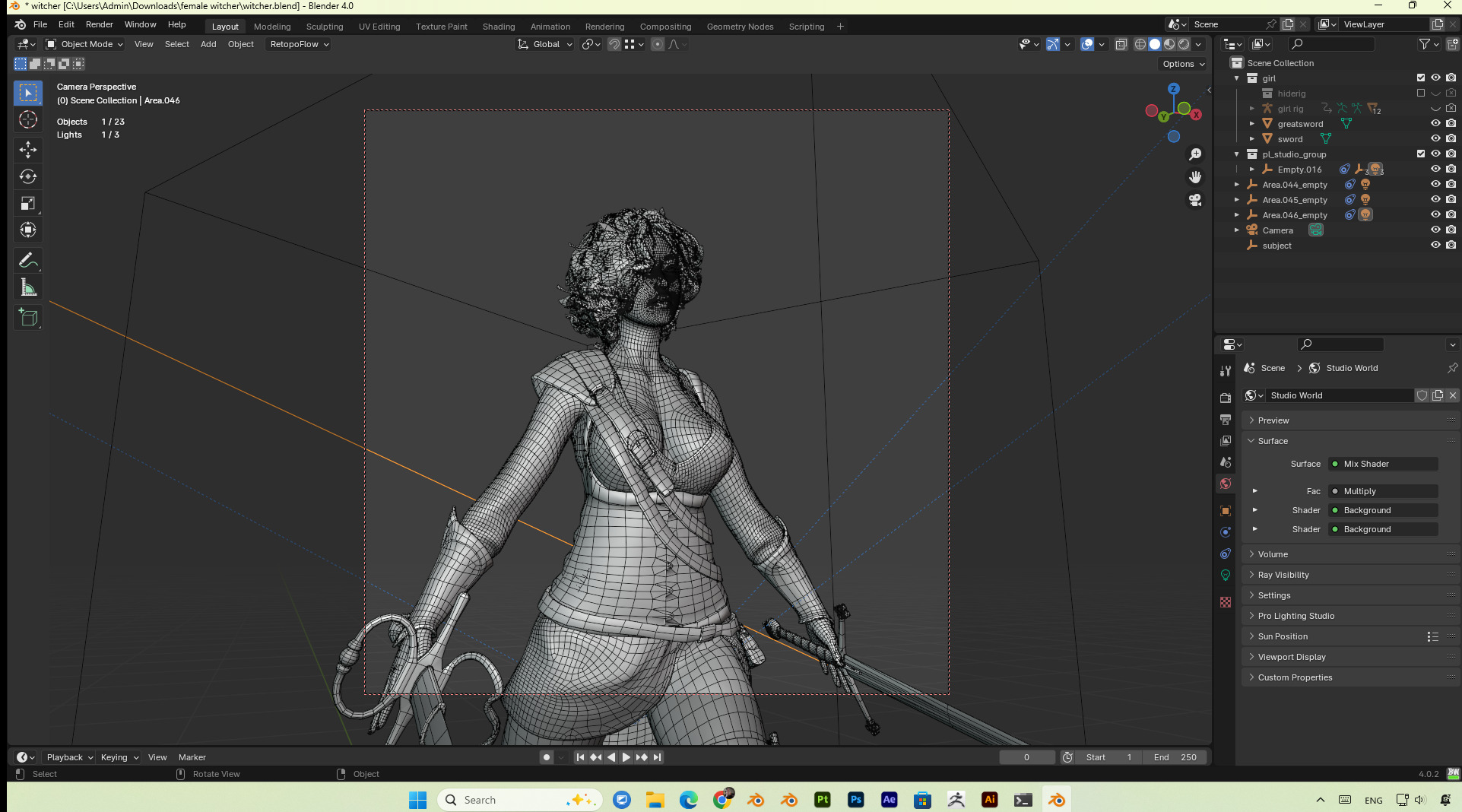Image resolution: width=1462 pixels, height=812 pixels.
Task: Expand the Preview panel
Action: pos(1351,420)
